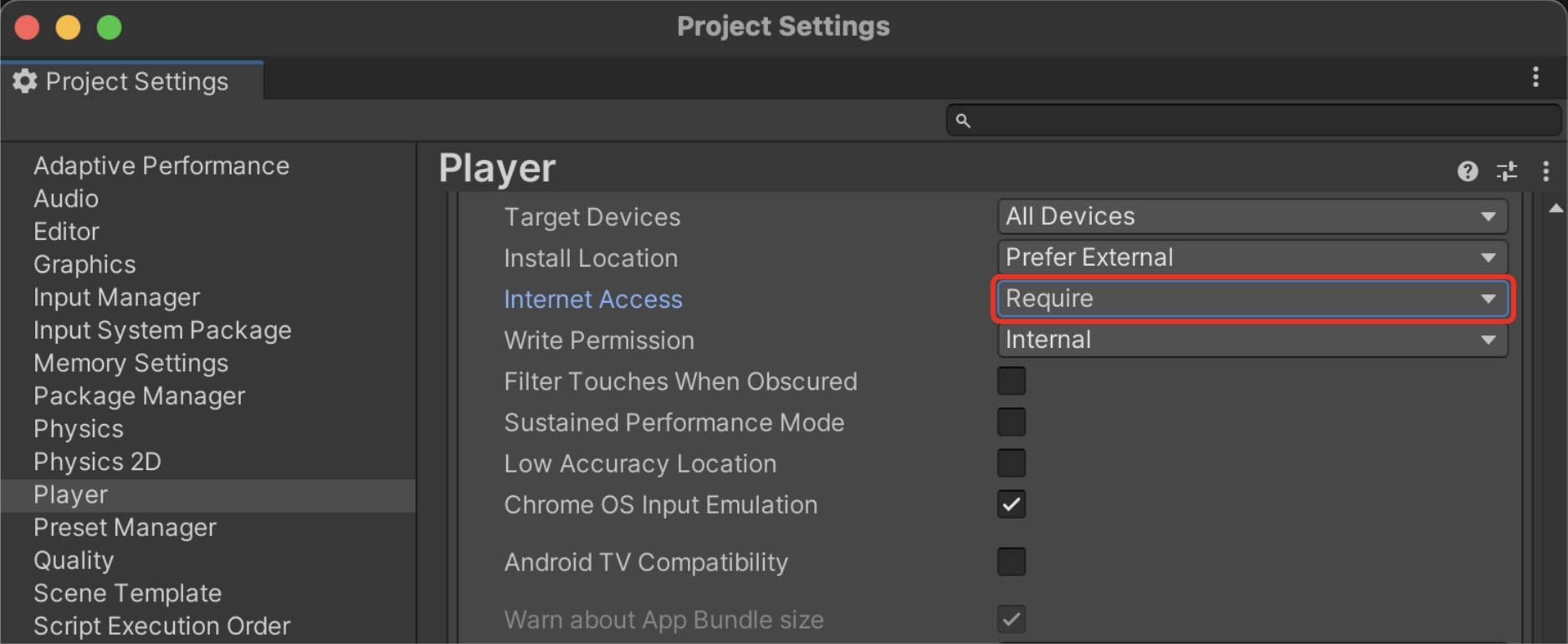The image size is (1568, 644).
Task: Open the Internet Access Require dropdown
Action: (x=1253, y=299)
